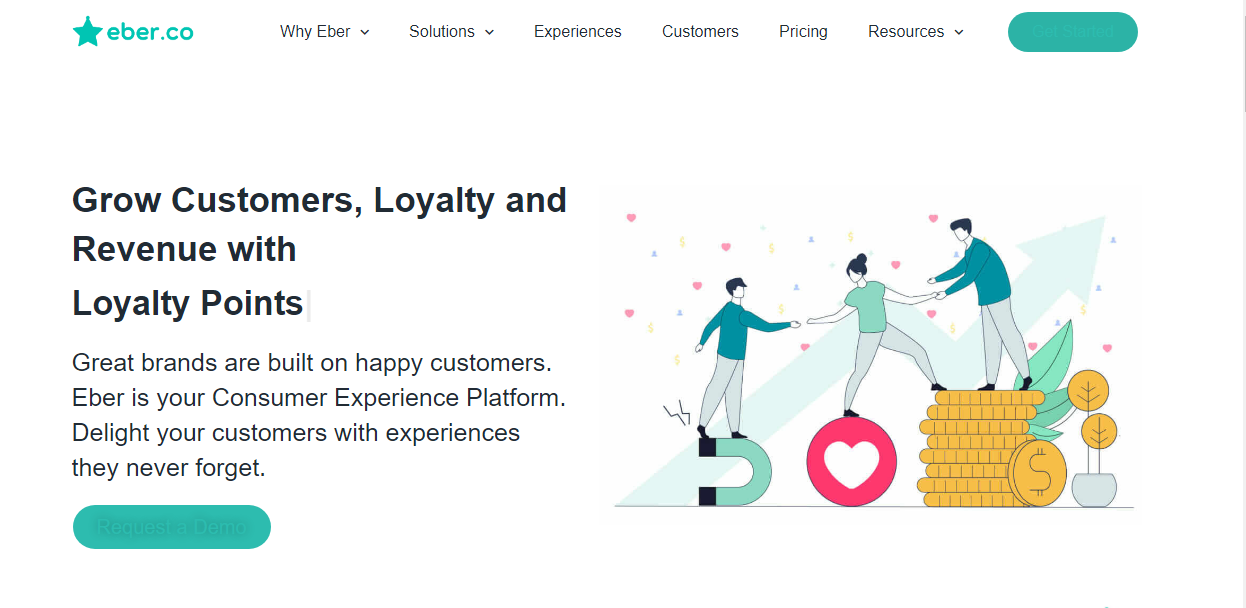
Task: Expand the Why Eber chevron
Action: pos(365,32)
